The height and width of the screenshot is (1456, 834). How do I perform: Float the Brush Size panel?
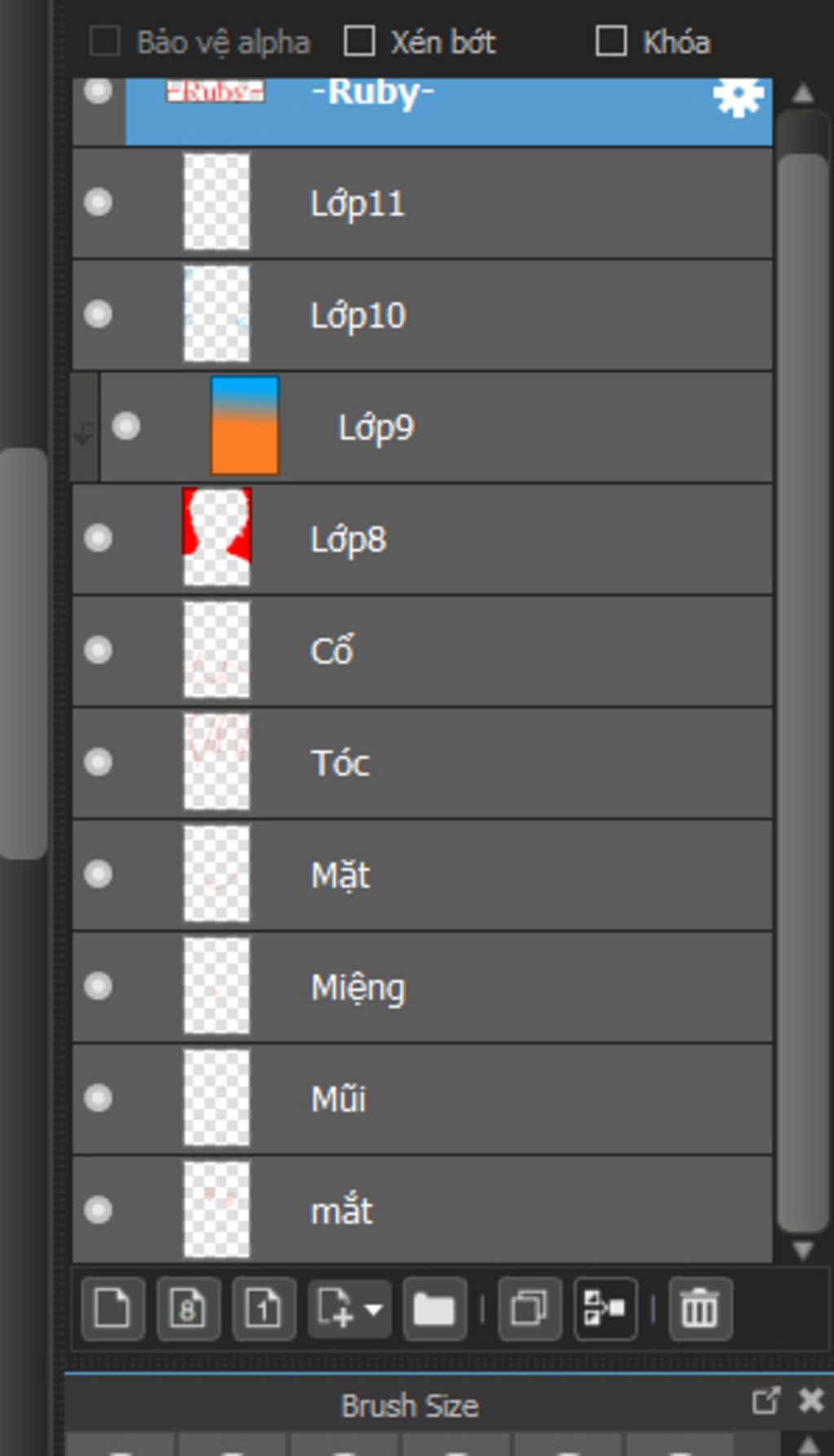(765, 1401)
